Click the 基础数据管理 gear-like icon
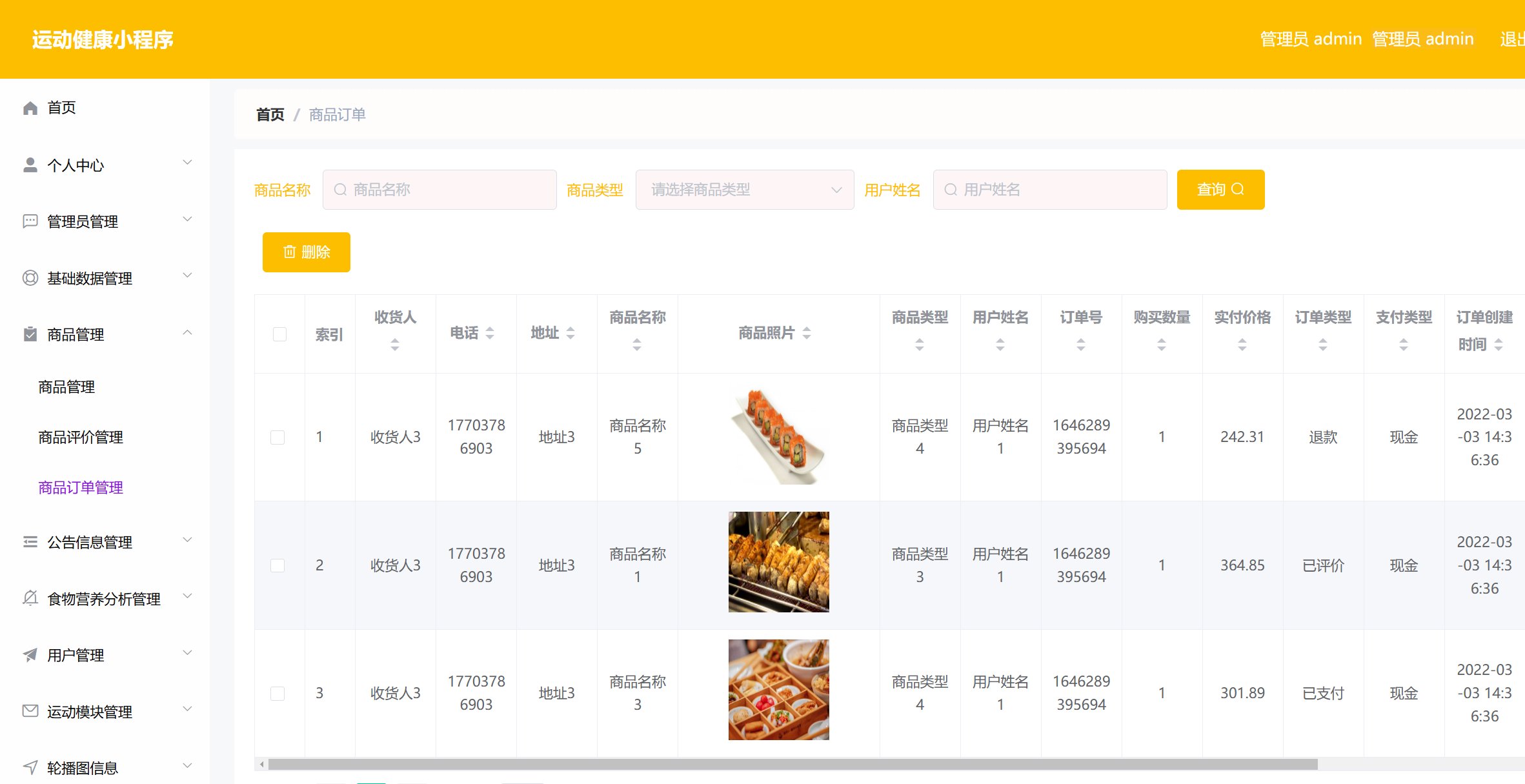The image size is (1525, 784). [30, 277]
